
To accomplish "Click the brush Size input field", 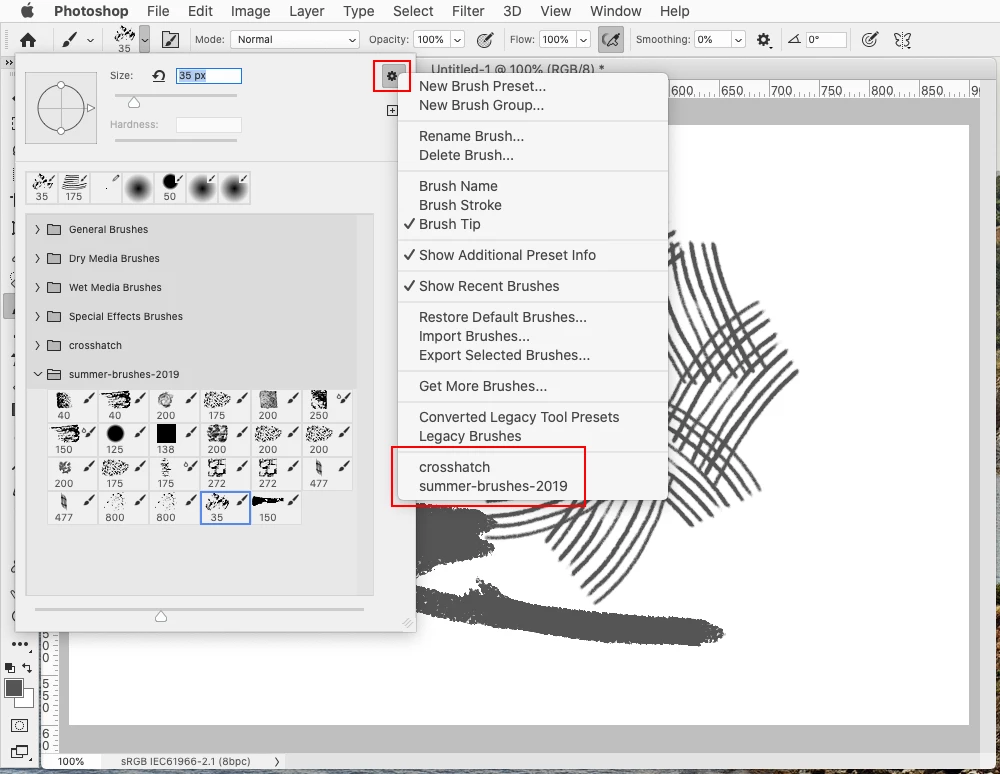I will (x=209, y=76).
